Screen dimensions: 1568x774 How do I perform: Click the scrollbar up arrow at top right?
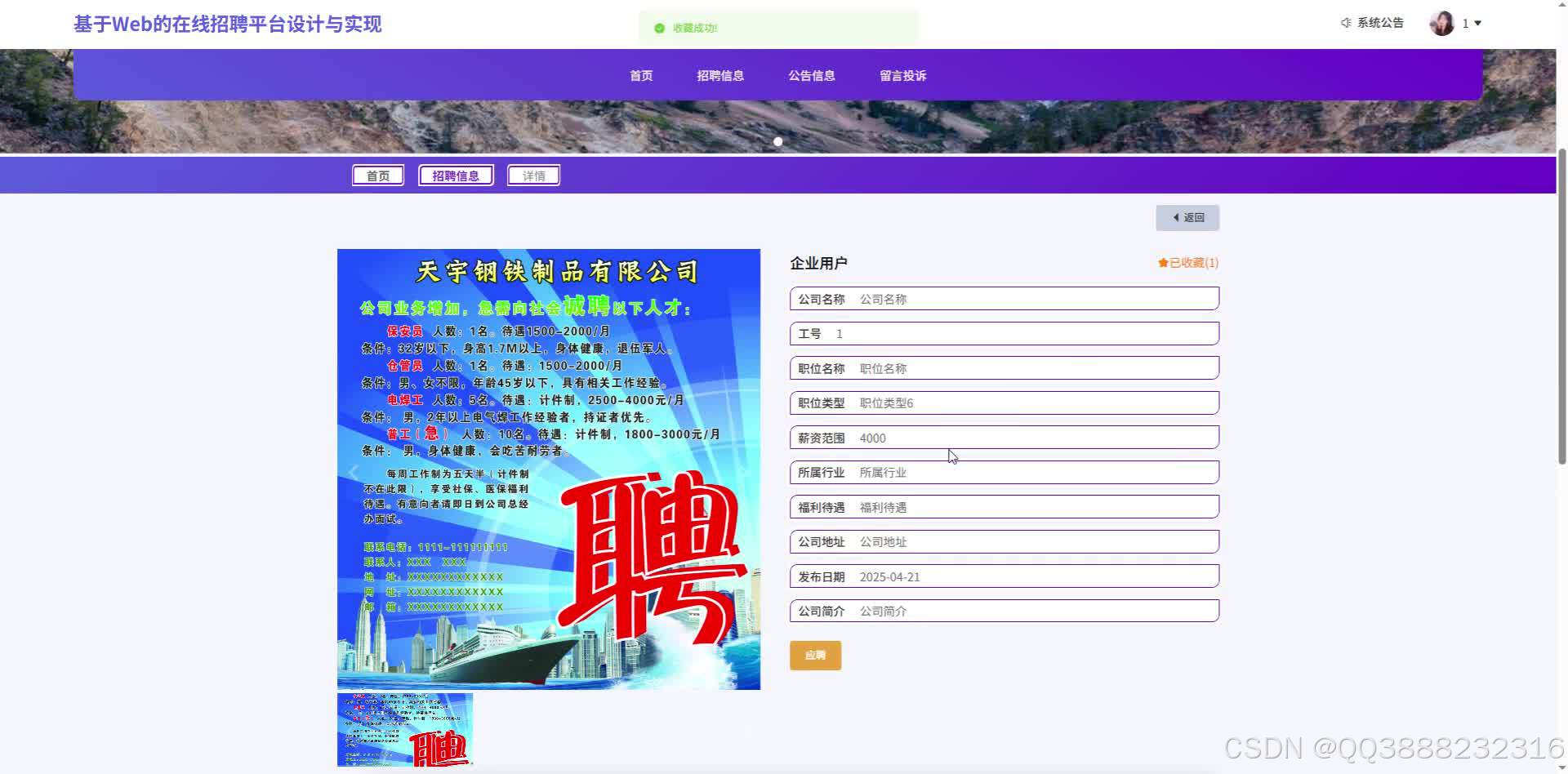1561,5
